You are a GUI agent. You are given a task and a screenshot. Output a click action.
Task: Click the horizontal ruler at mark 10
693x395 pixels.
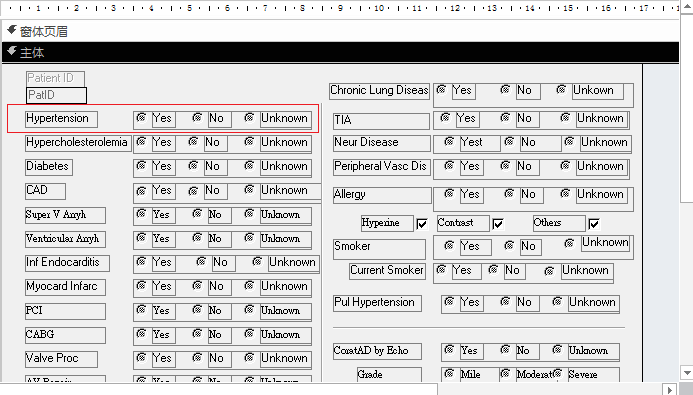(379, 8)
